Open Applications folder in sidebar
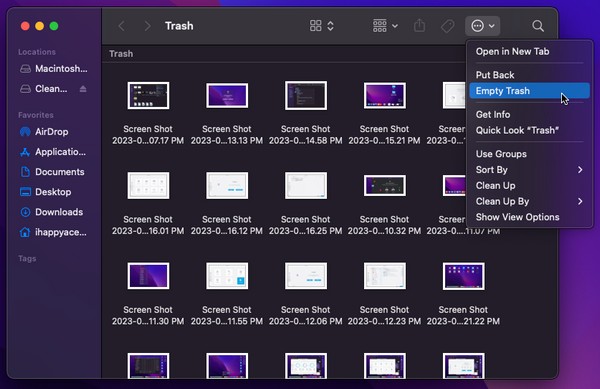The height and width of the screenshot is (389, 600). tap(54, 152)
